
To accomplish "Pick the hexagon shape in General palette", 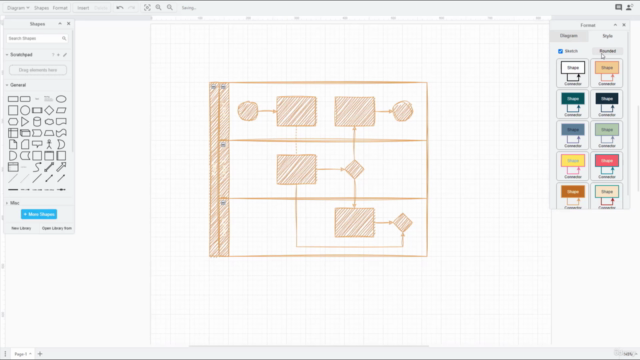I will [x=13, y=122].
